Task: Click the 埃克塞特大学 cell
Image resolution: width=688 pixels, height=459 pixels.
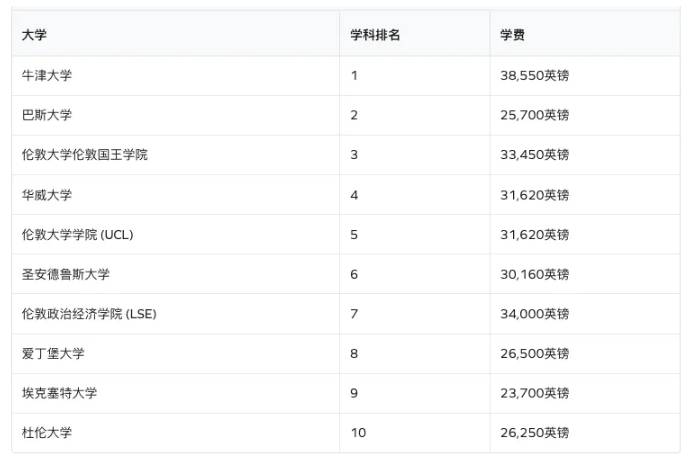Action: pyautogui.click(x=59, y=393)
